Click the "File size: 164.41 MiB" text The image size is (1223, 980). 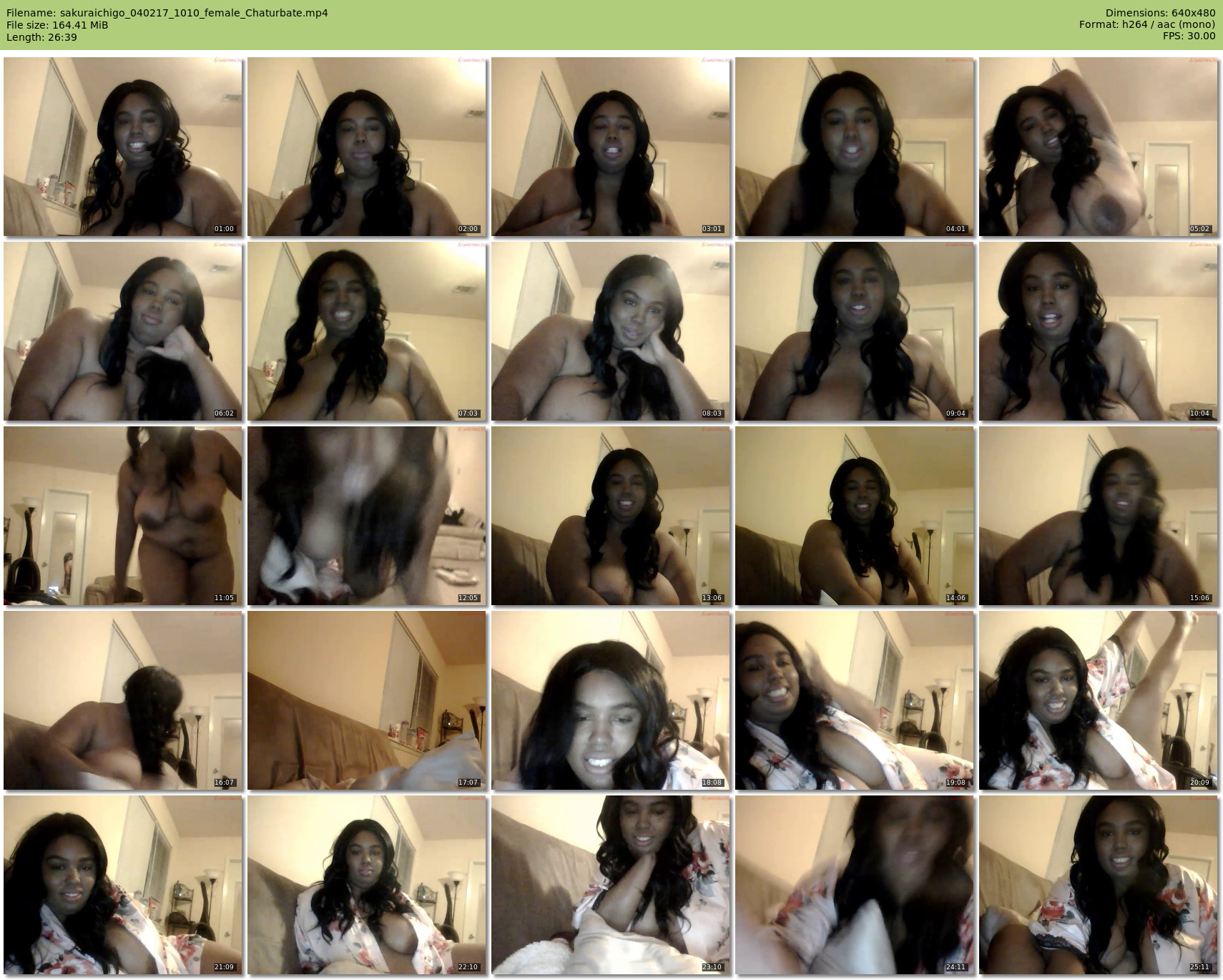(x=57, y=25)
